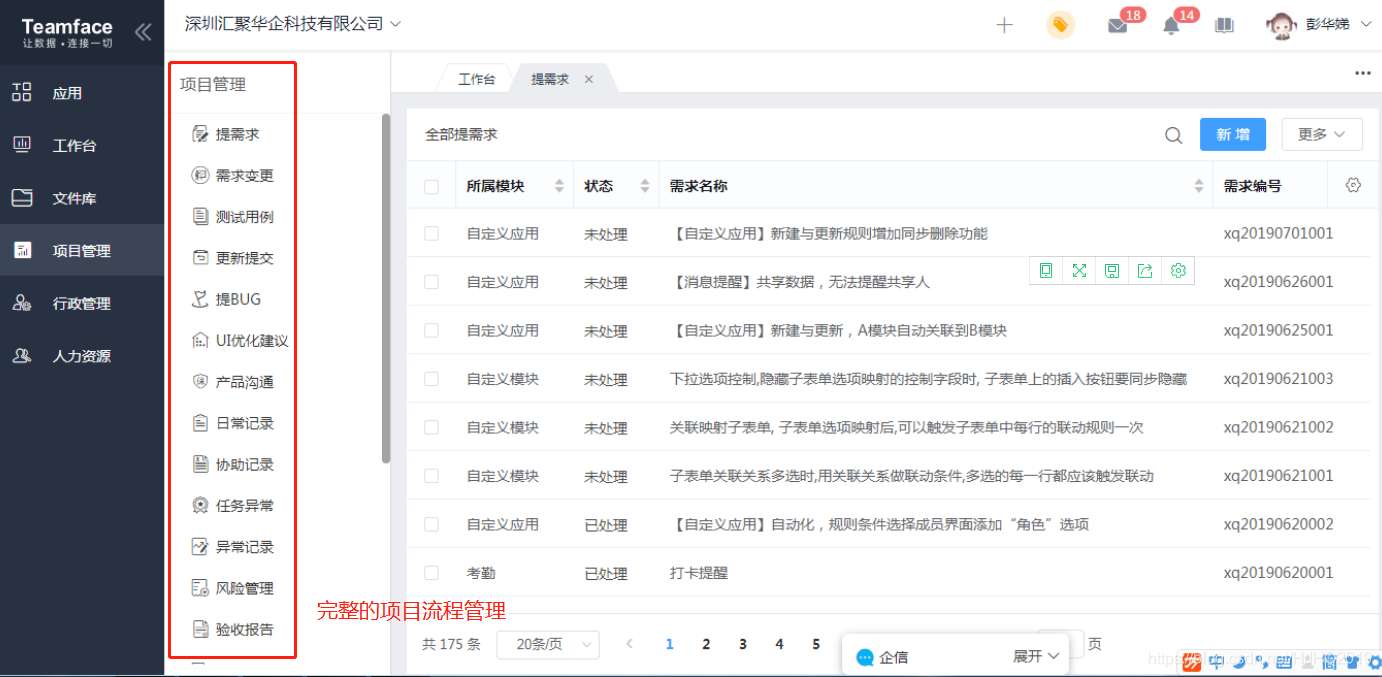Sort the table by the 状态 column

643,185
